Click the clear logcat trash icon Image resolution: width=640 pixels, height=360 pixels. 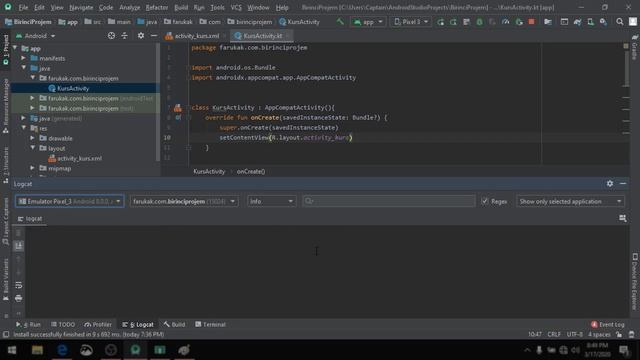[x=19, y=233]
